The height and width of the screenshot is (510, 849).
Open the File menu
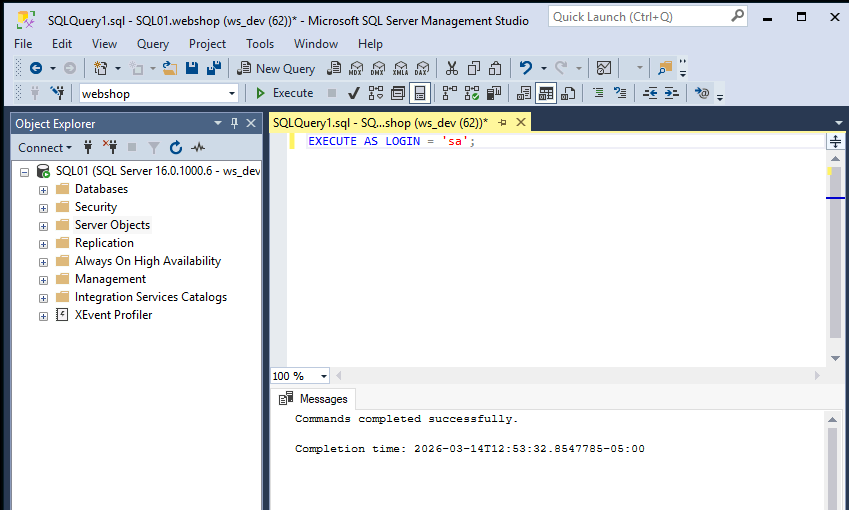point(23,44)
